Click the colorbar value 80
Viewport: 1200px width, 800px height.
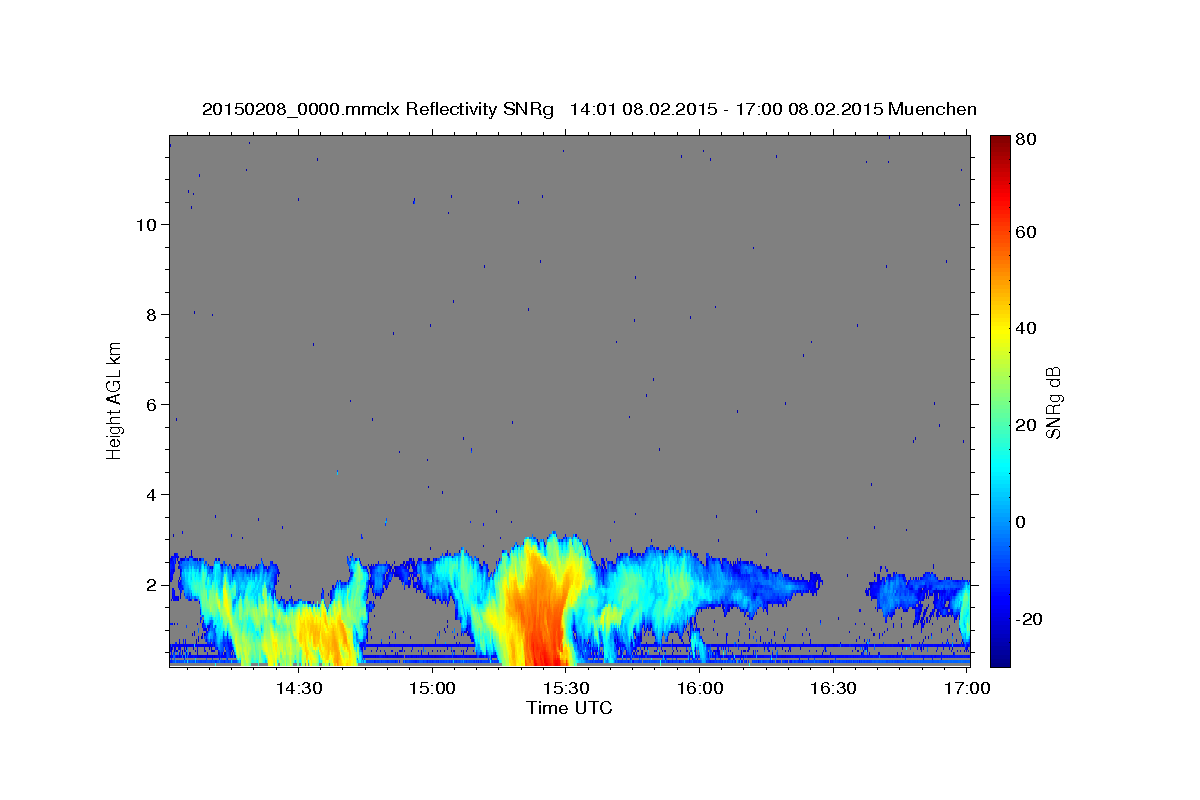(x=1025, y=139)
